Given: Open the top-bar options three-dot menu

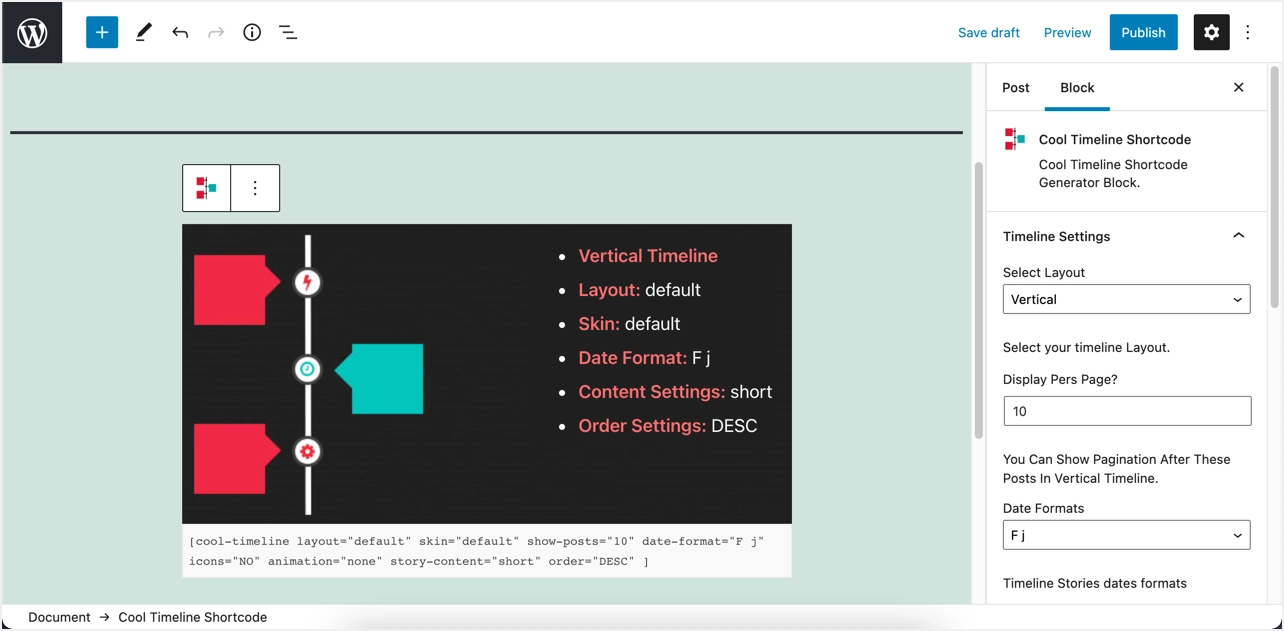Looking at the screenshot, I should 1248,32.
